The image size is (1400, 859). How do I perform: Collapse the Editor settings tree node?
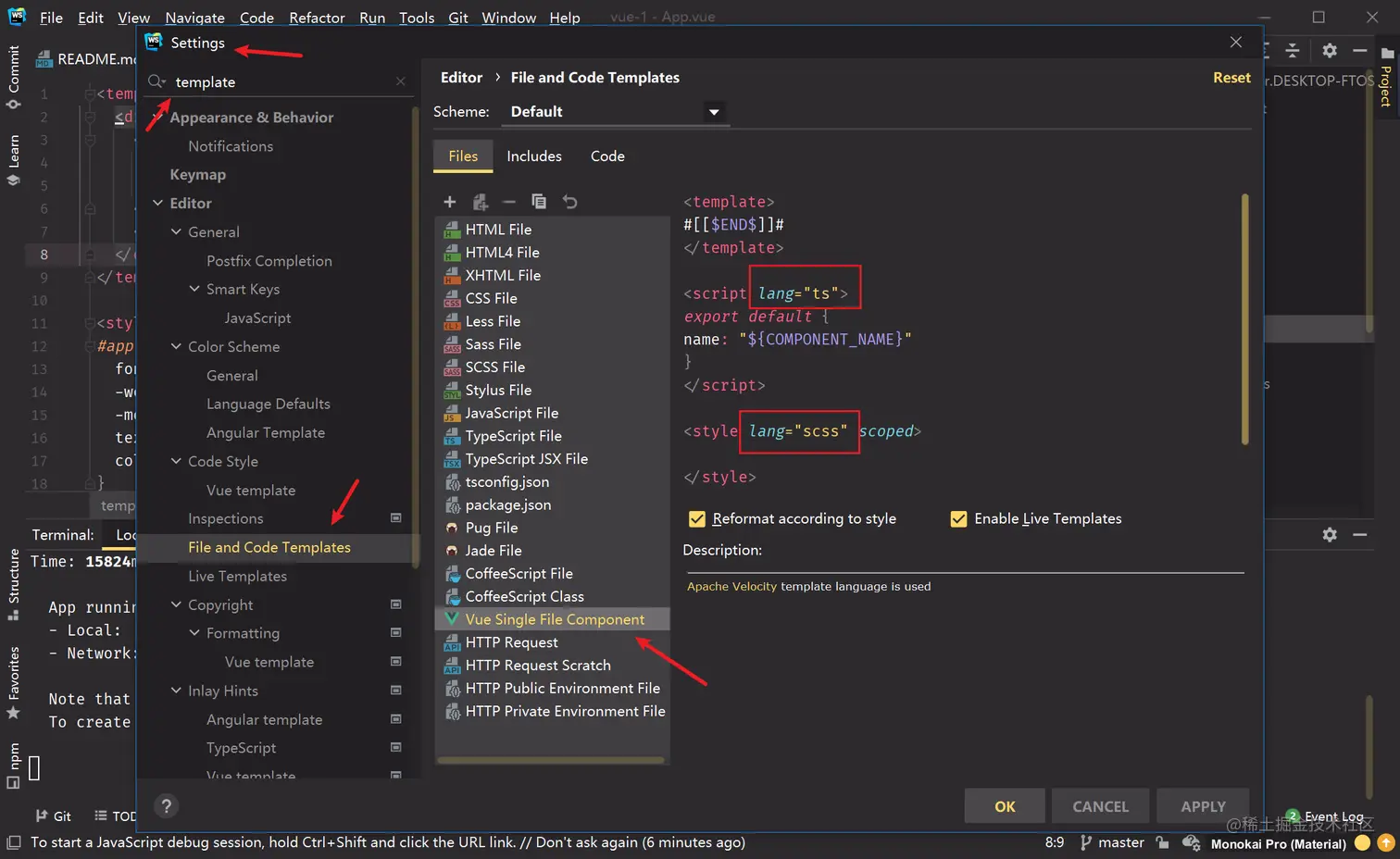pyautogui.click(x=157, y=203)
